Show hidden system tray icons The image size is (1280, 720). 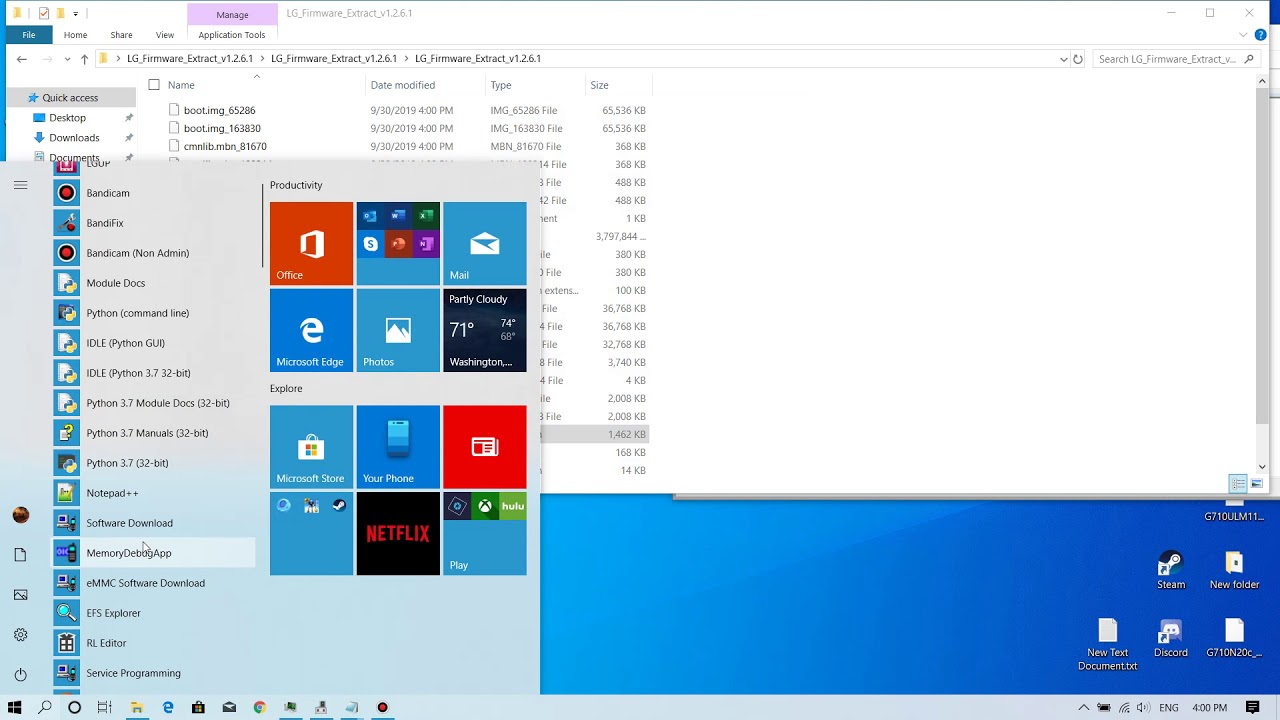pyautogui.click(x=1083, y=708)
